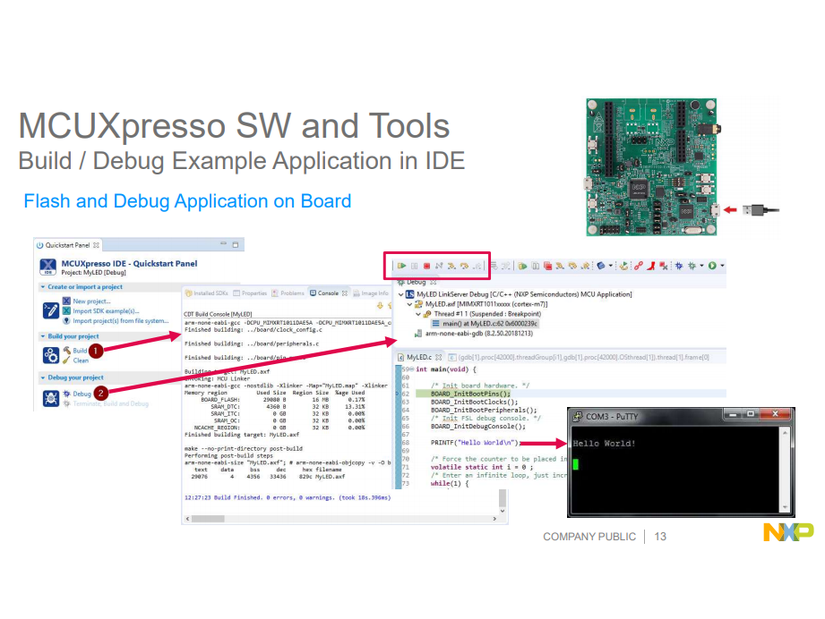Click the Terminate all debug sessions icon
The width and height of the screenshot is (825, 619).
tap(548, 266)
